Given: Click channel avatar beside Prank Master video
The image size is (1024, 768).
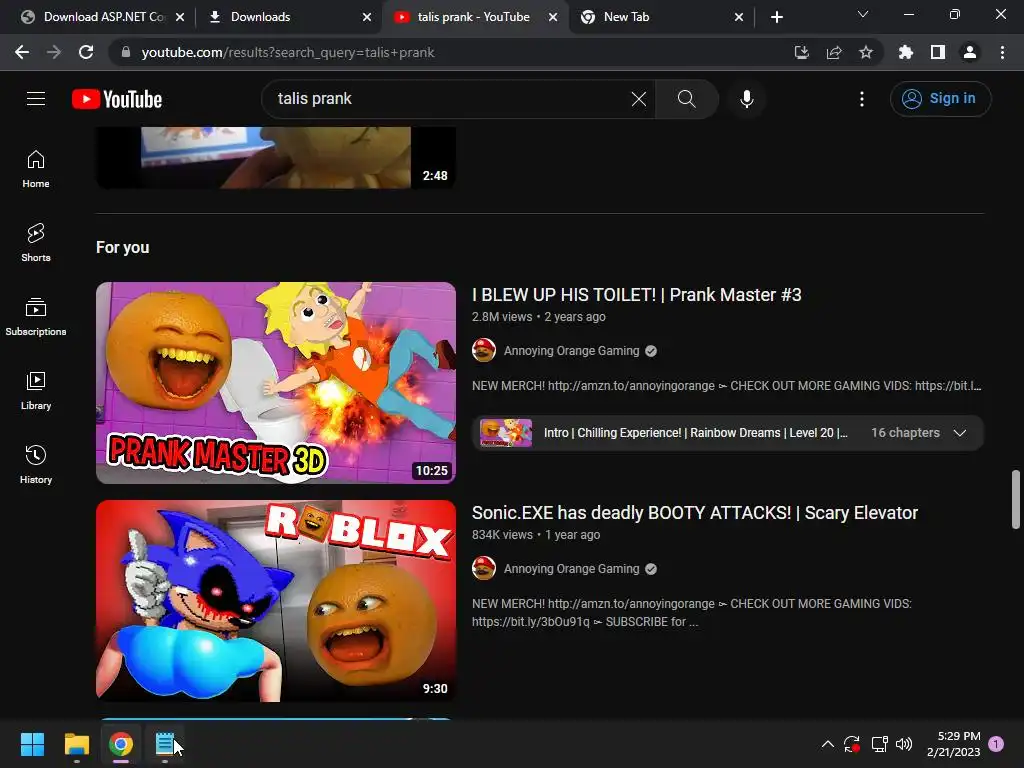Looking at the screenshot, I should 484,351.
